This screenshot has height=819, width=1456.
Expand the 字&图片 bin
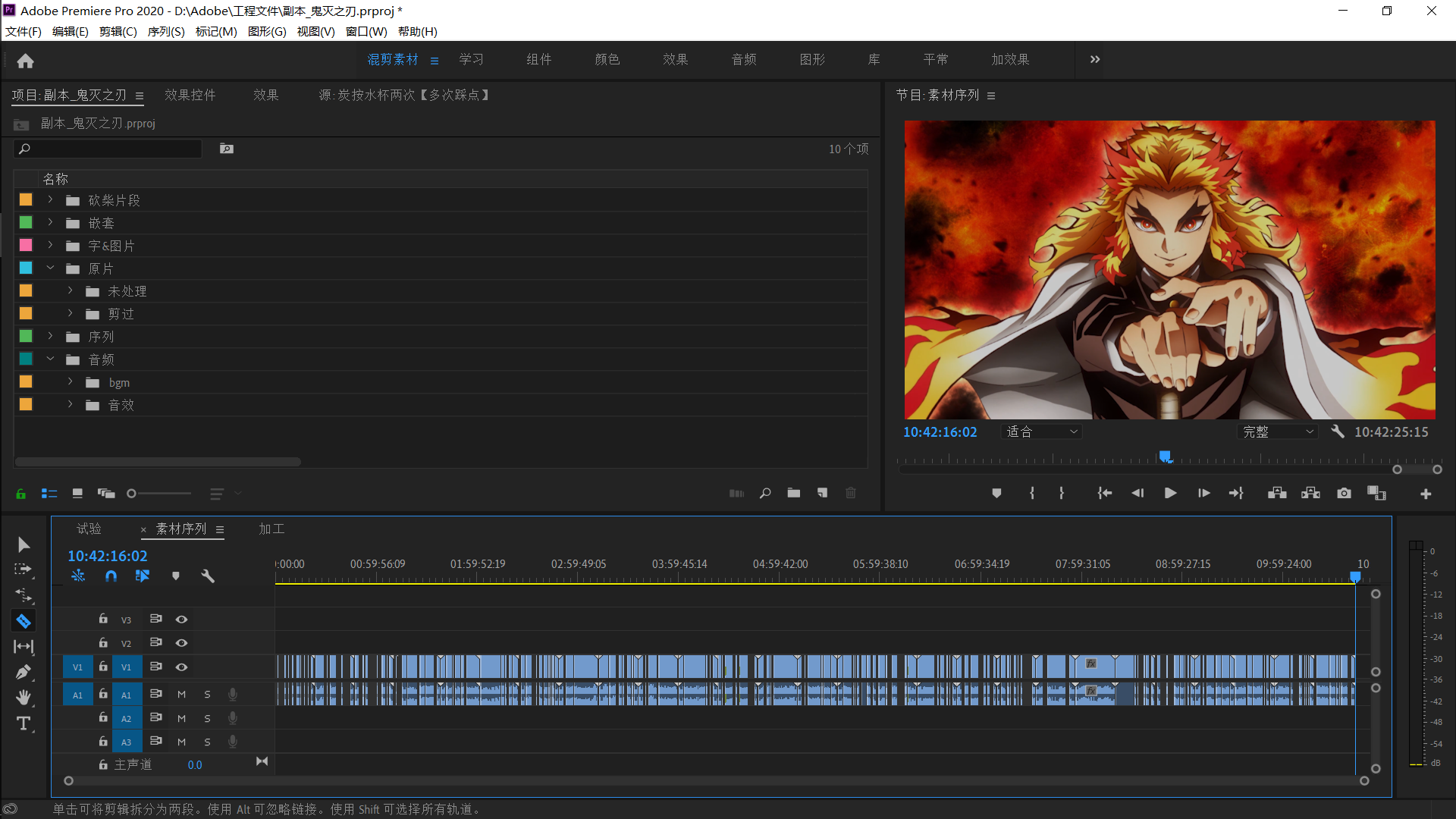pyautogui.click(x=50, y=246)
